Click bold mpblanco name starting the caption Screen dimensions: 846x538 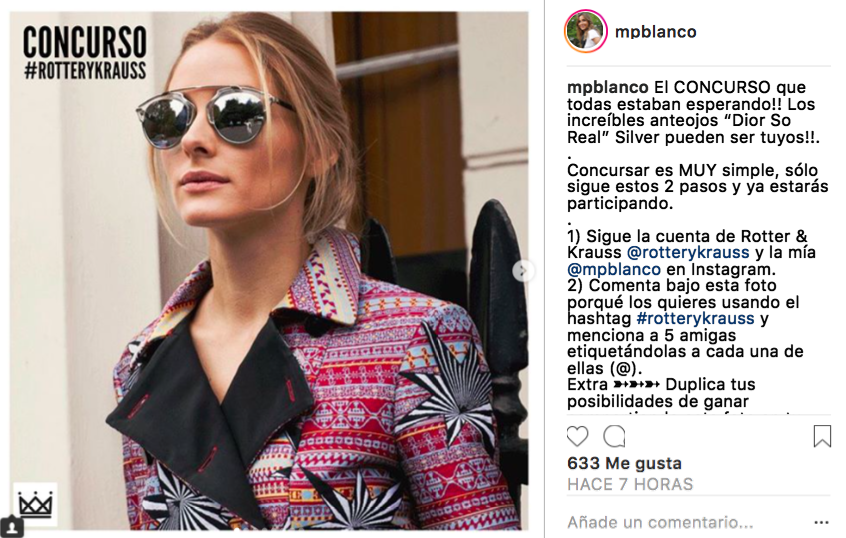(x=608, y=87)
